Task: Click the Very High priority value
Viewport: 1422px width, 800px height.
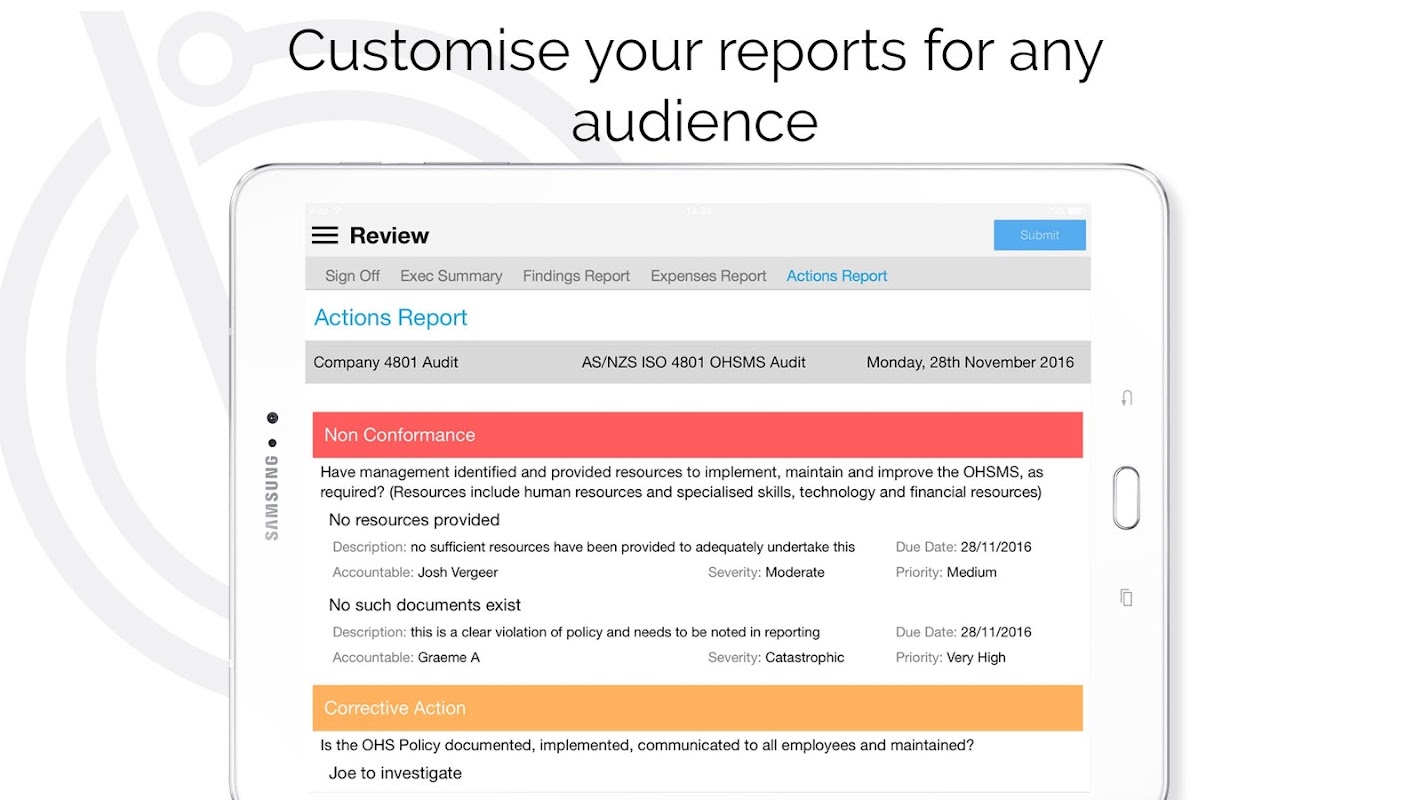Action: pyautogui.click(x=976, y=658)
